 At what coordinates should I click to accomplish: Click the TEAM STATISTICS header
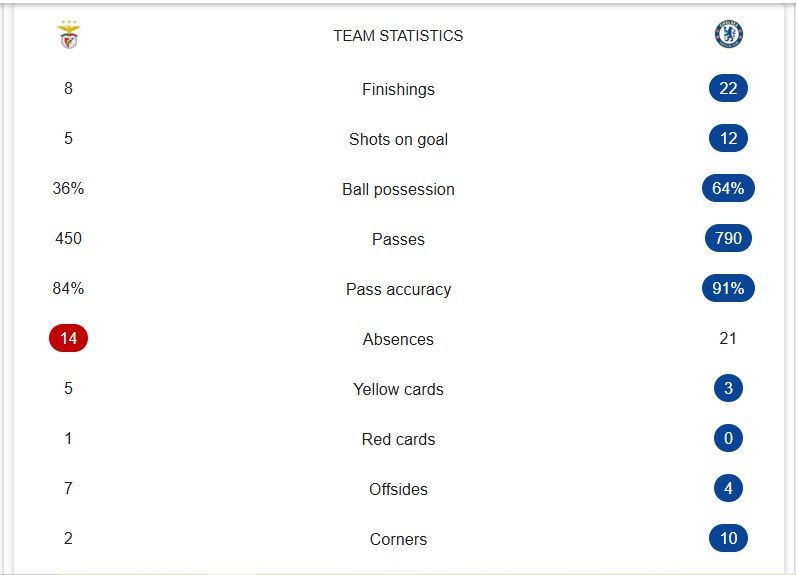398,36
